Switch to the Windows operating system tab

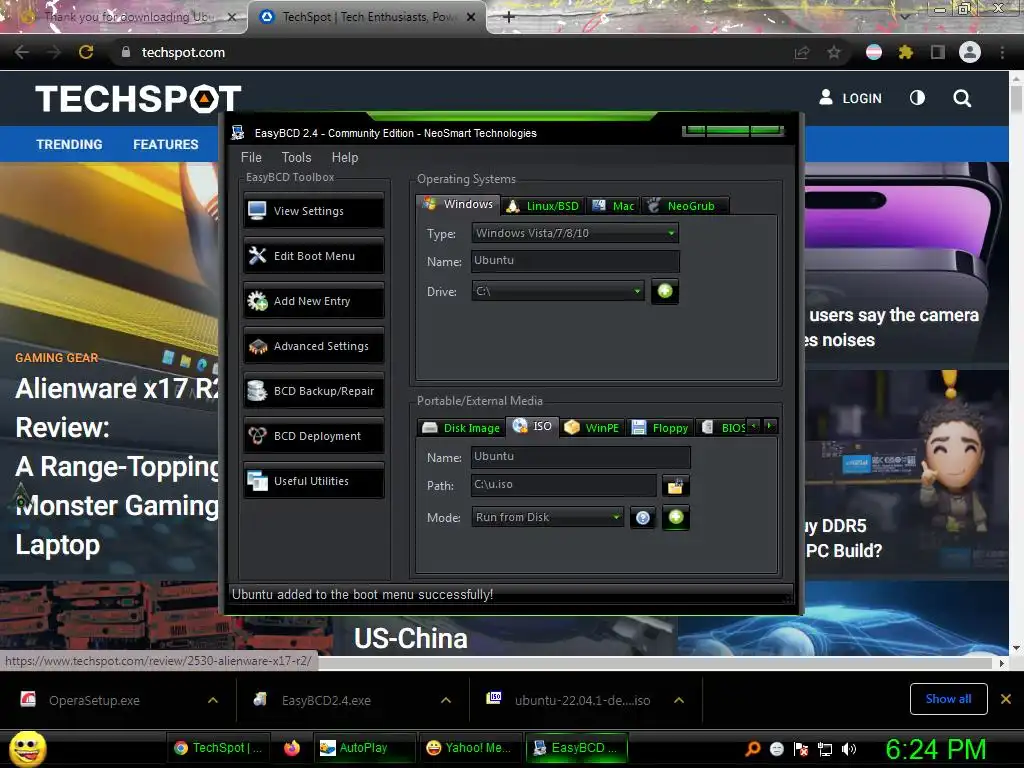pyautogui.click(x=458, y=204)
